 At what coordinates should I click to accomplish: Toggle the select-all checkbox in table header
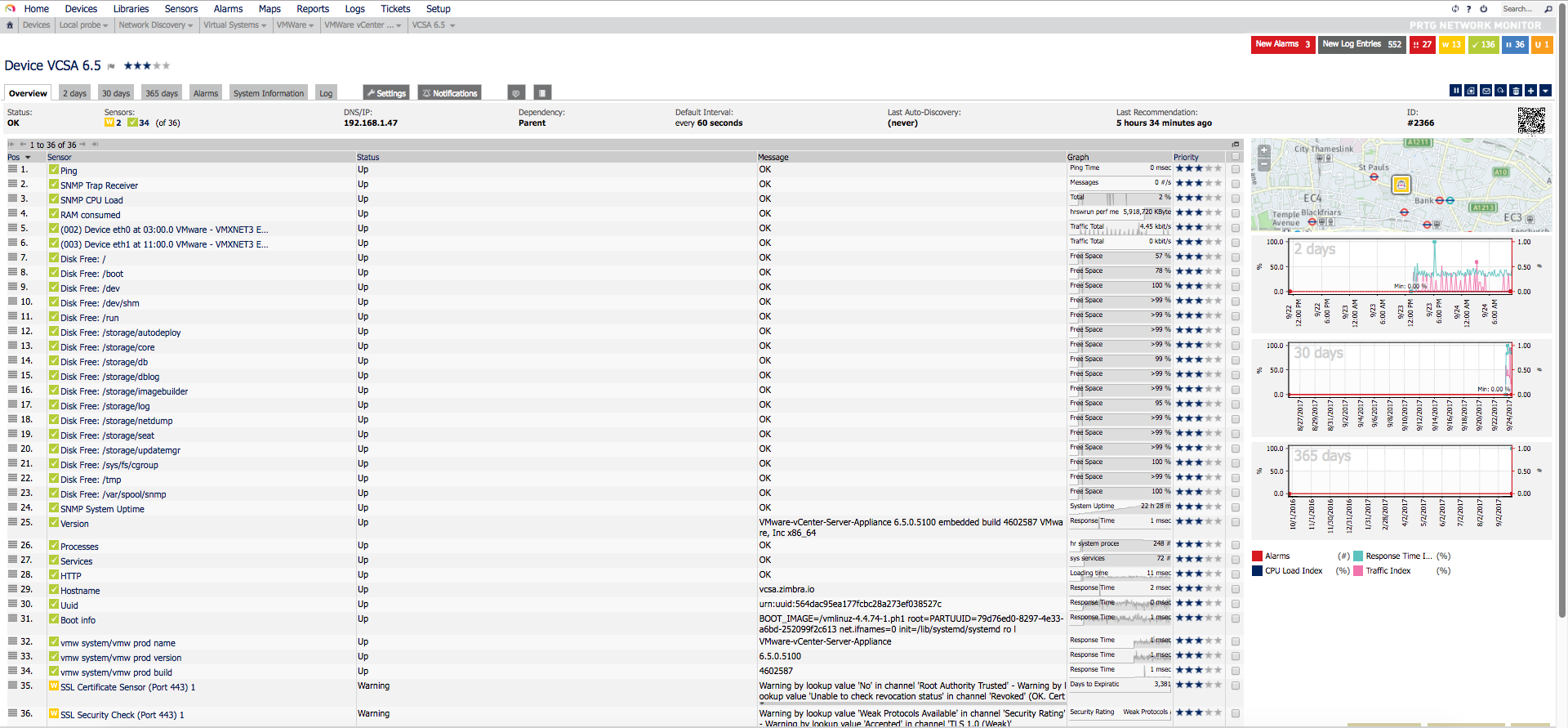1236,157
